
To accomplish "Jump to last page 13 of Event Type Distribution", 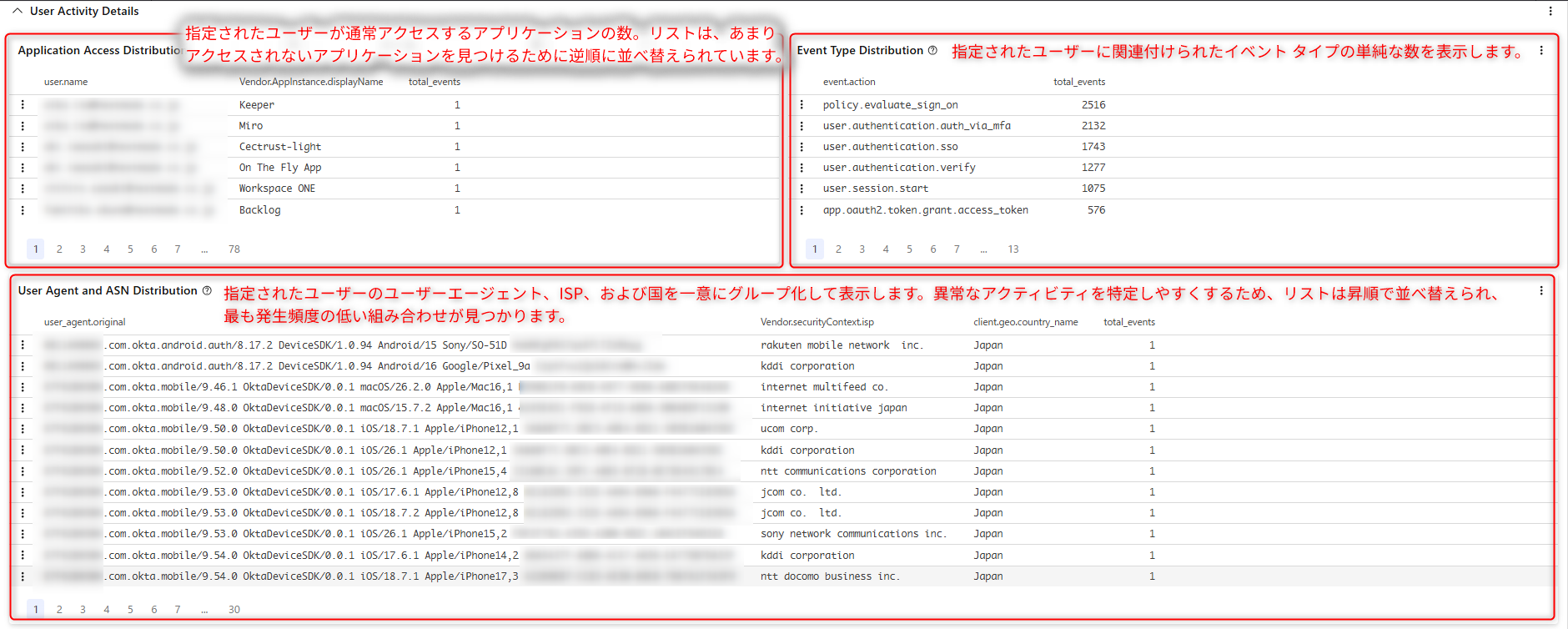I will click(1013, 249).
